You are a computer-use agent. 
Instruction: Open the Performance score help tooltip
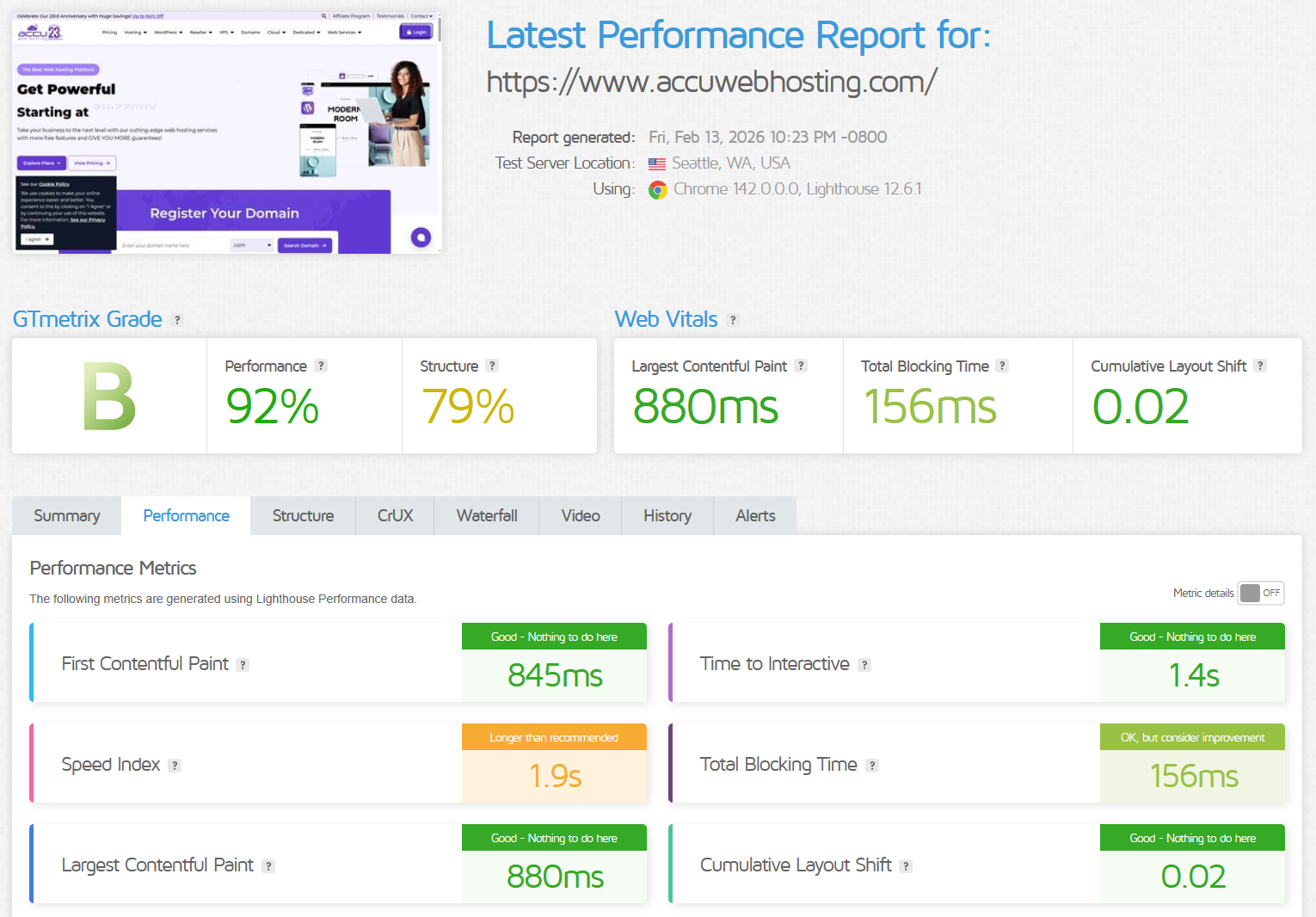coord(321,366)
